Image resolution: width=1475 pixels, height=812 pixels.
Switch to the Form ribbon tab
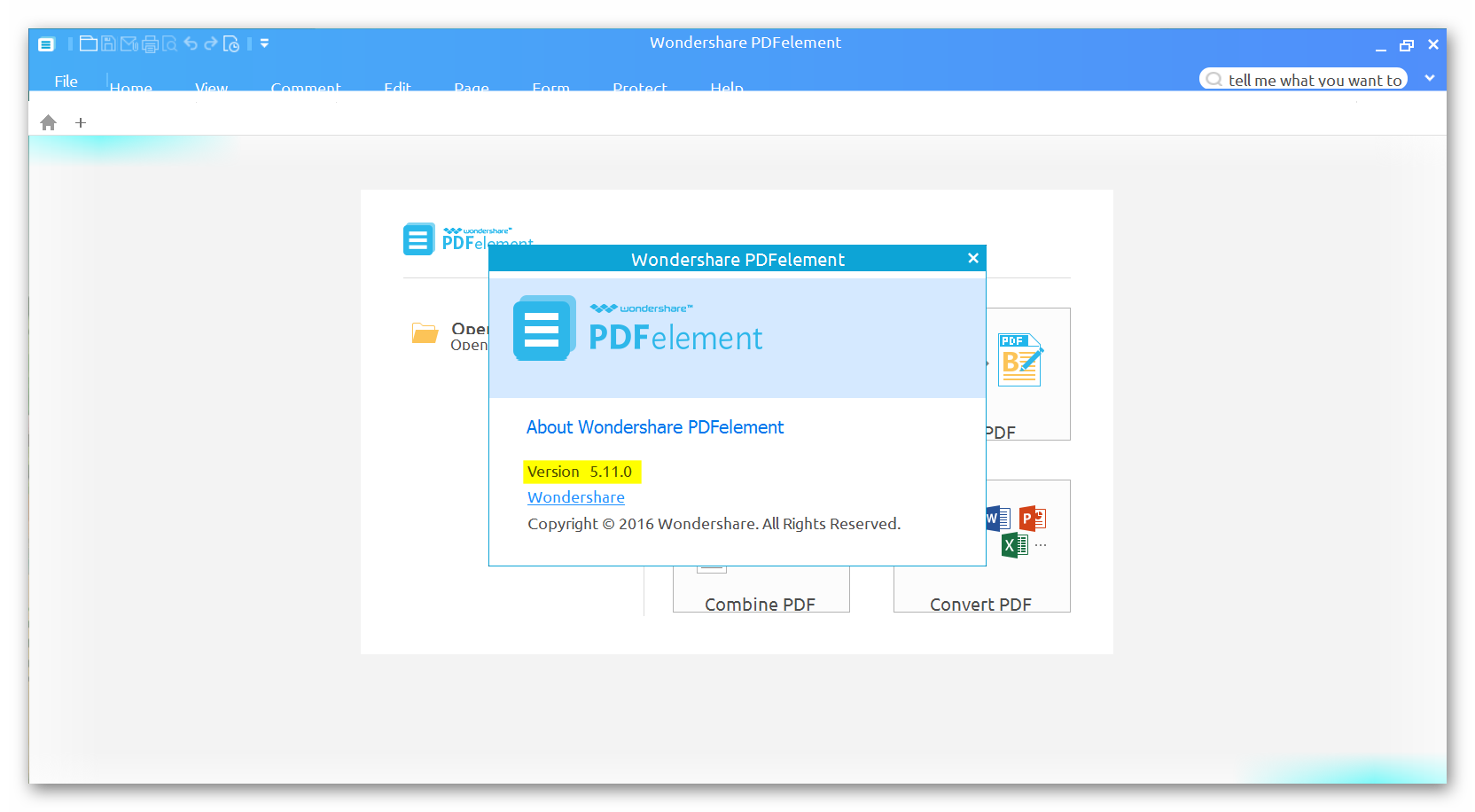point(550,86)
